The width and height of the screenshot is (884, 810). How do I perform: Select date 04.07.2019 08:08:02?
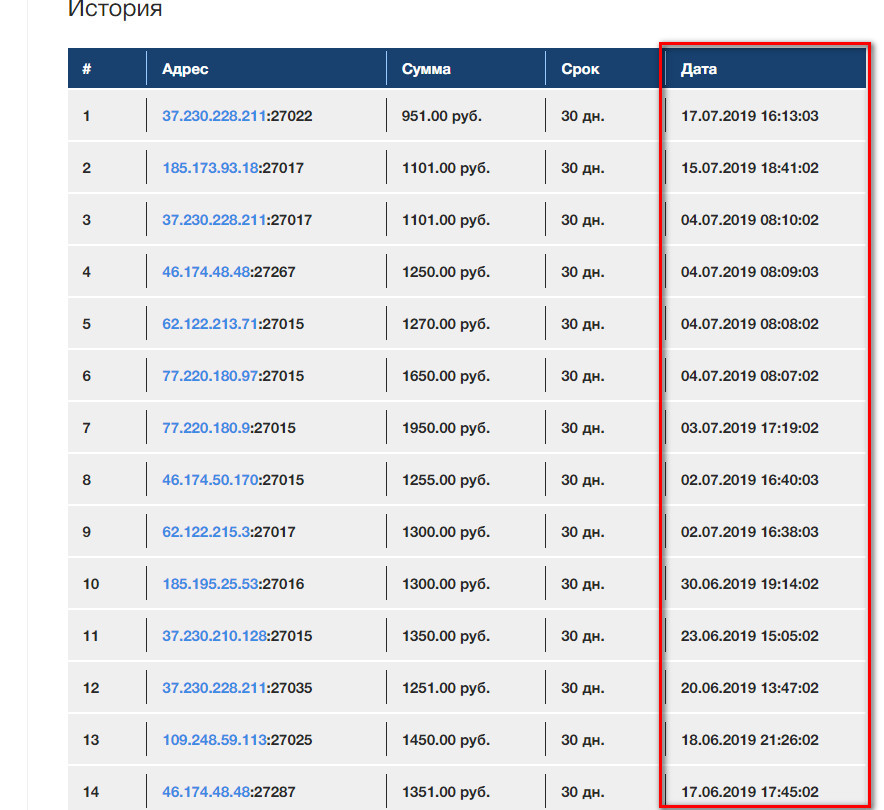749,324
